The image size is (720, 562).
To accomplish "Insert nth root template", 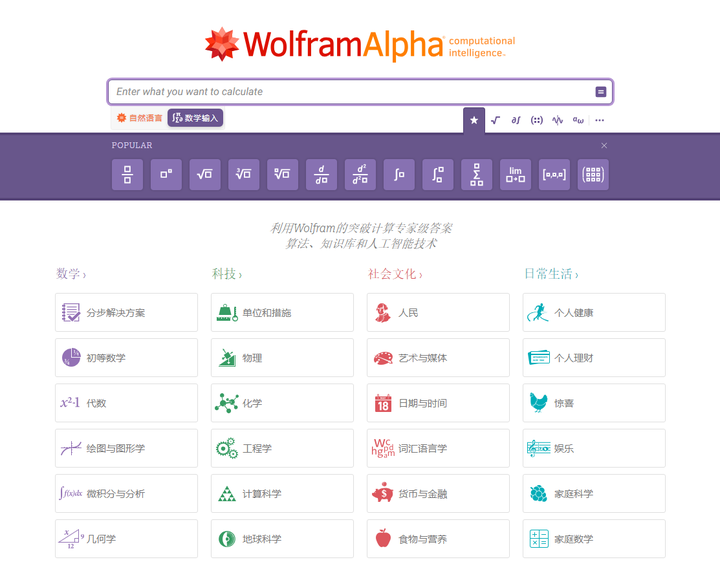I will (282, 174).
